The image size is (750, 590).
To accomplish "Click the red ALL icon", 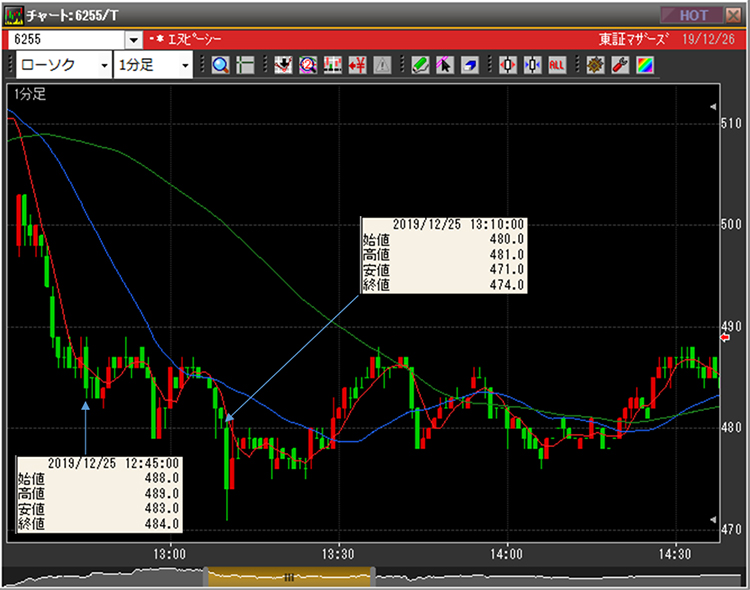I will (557, 65).
